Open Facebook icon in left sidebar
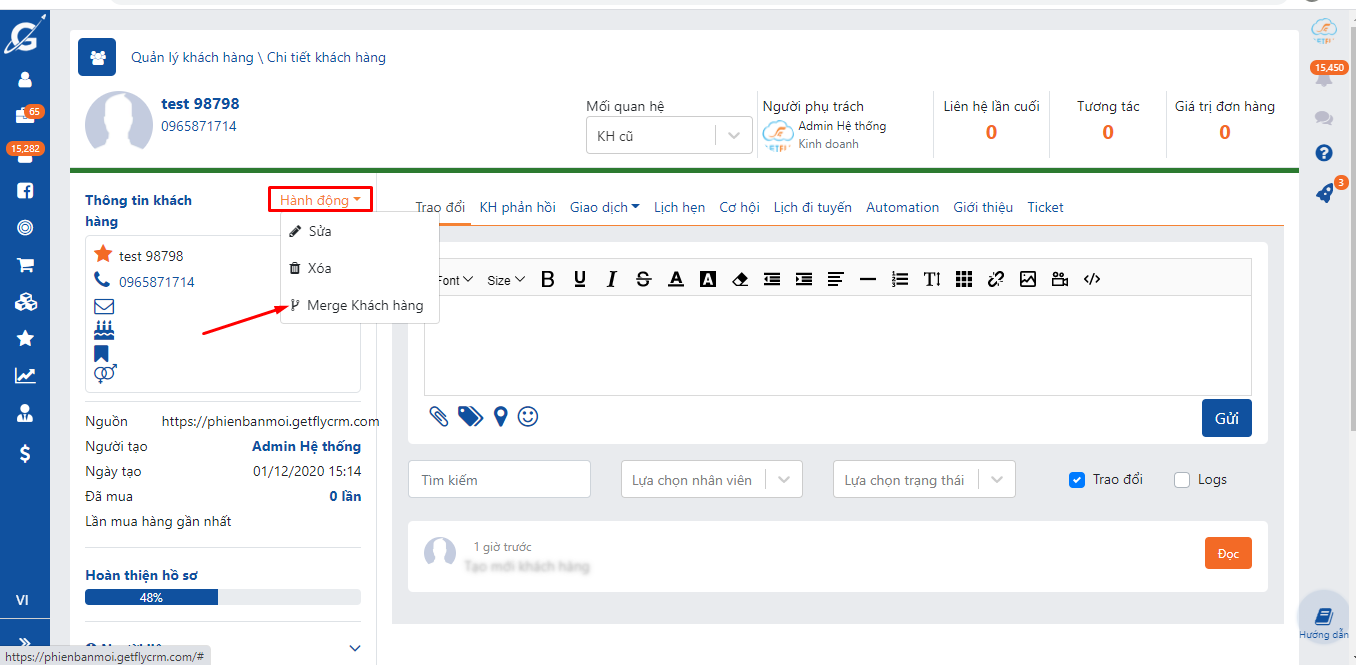The image size is (1356, 665). point(25,190)
